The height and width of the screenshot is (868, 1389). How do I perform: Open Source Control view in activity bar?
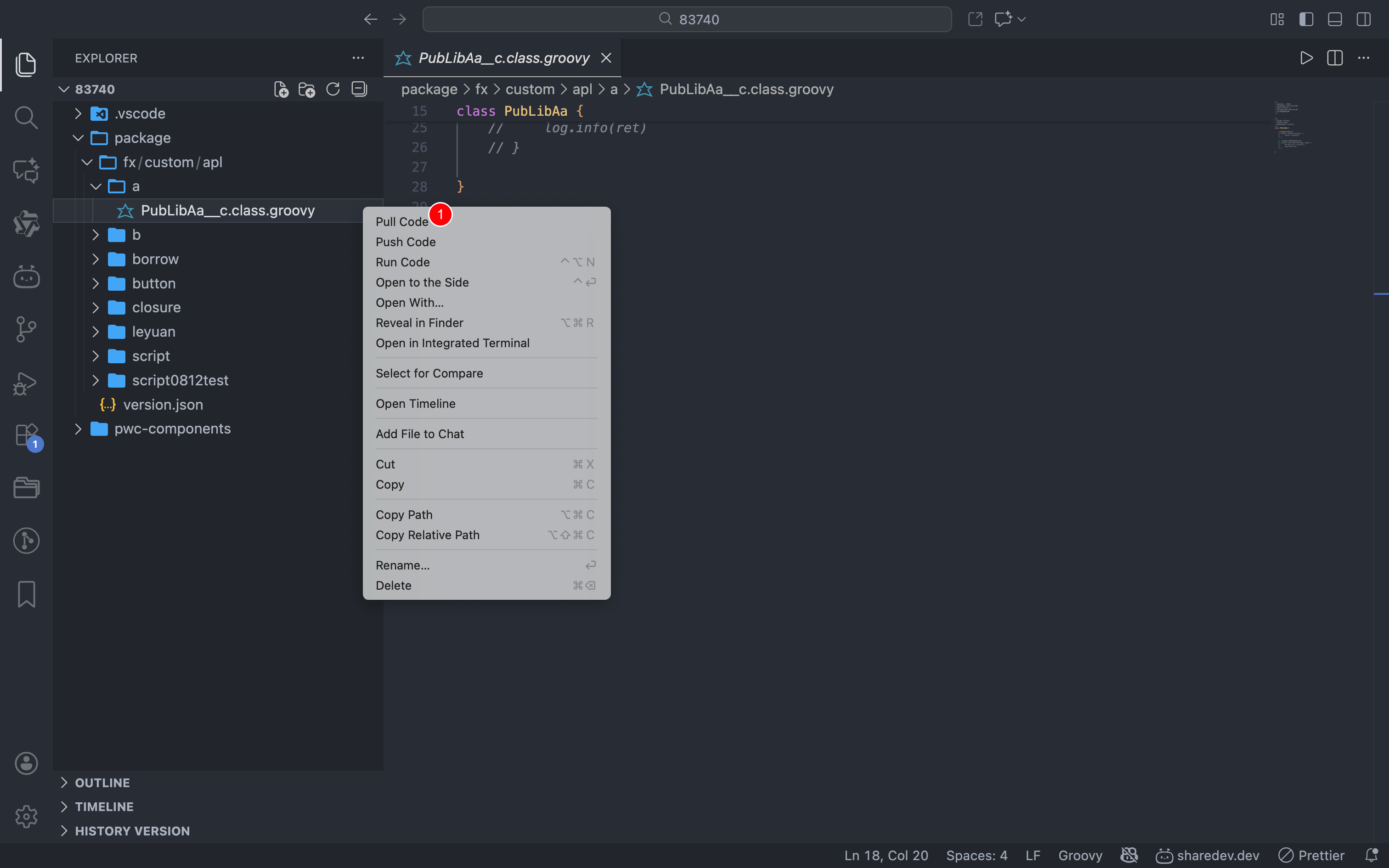(x=26, y=330)
